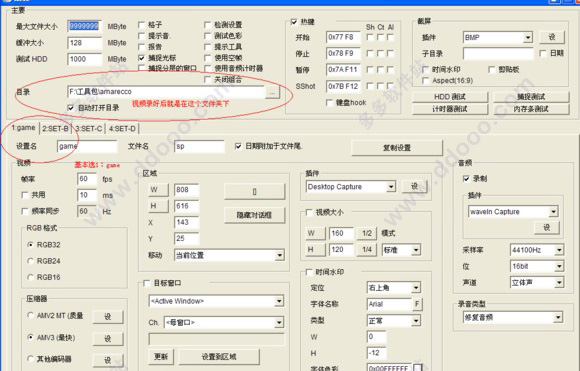Open 设 settings beside Desktop Capture
This screenshot has width=580, height=371.
tap(415, 187)
